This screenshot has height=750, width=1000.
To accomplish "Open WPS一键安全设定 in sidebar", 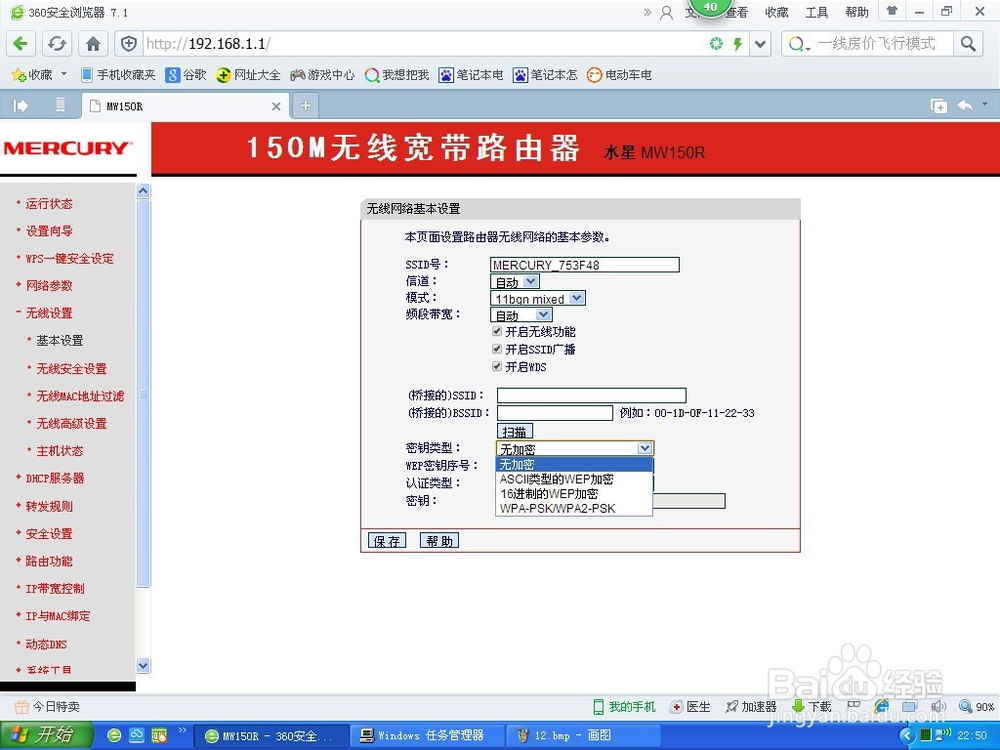I will click(x=70, y=258).
